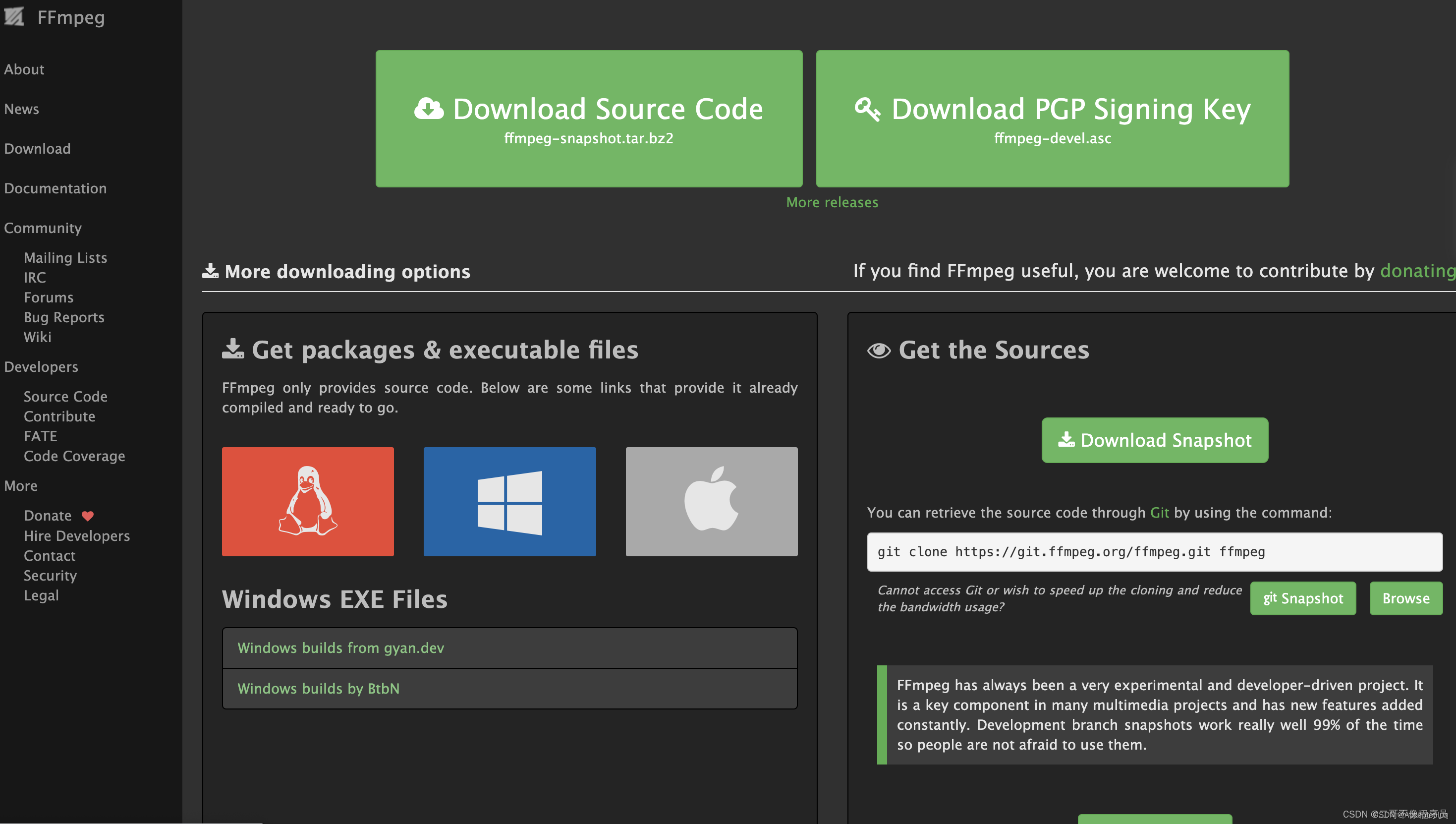
Task: Click the cloud icon on Download Source Code
Action: 429,109
